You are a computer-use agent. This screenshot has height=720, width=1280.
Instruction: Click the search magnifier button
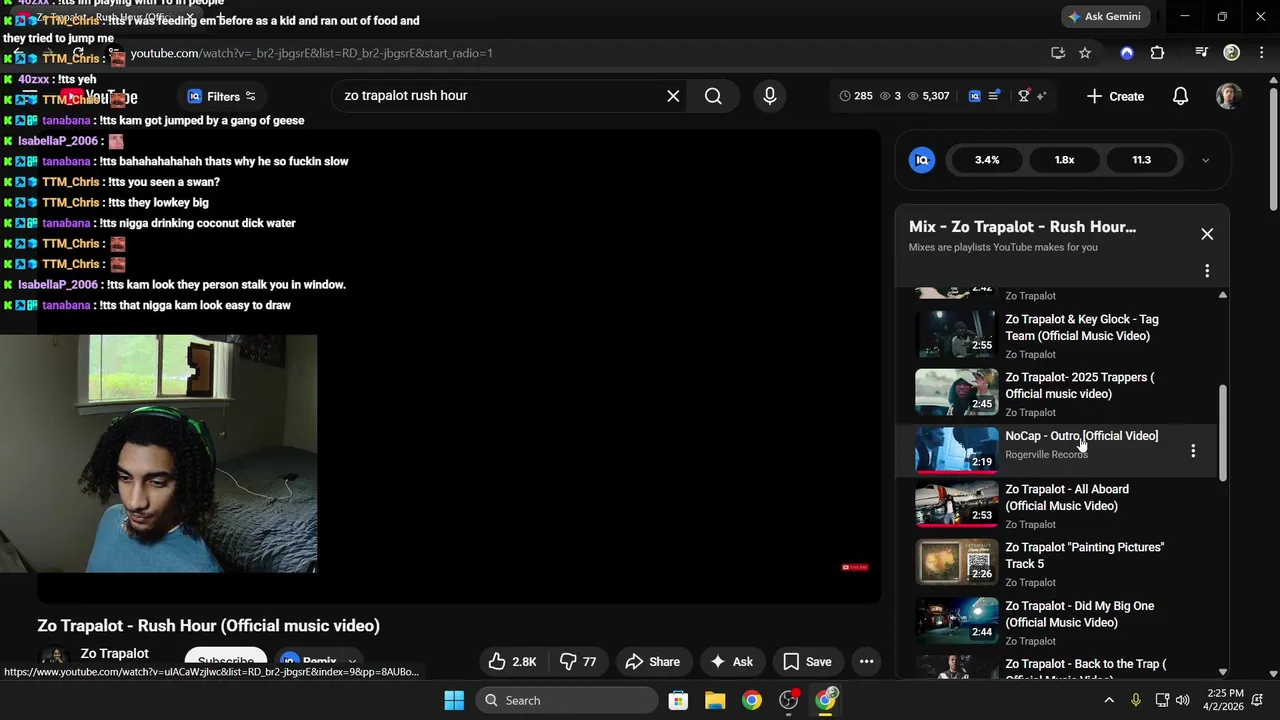point(713,96)
